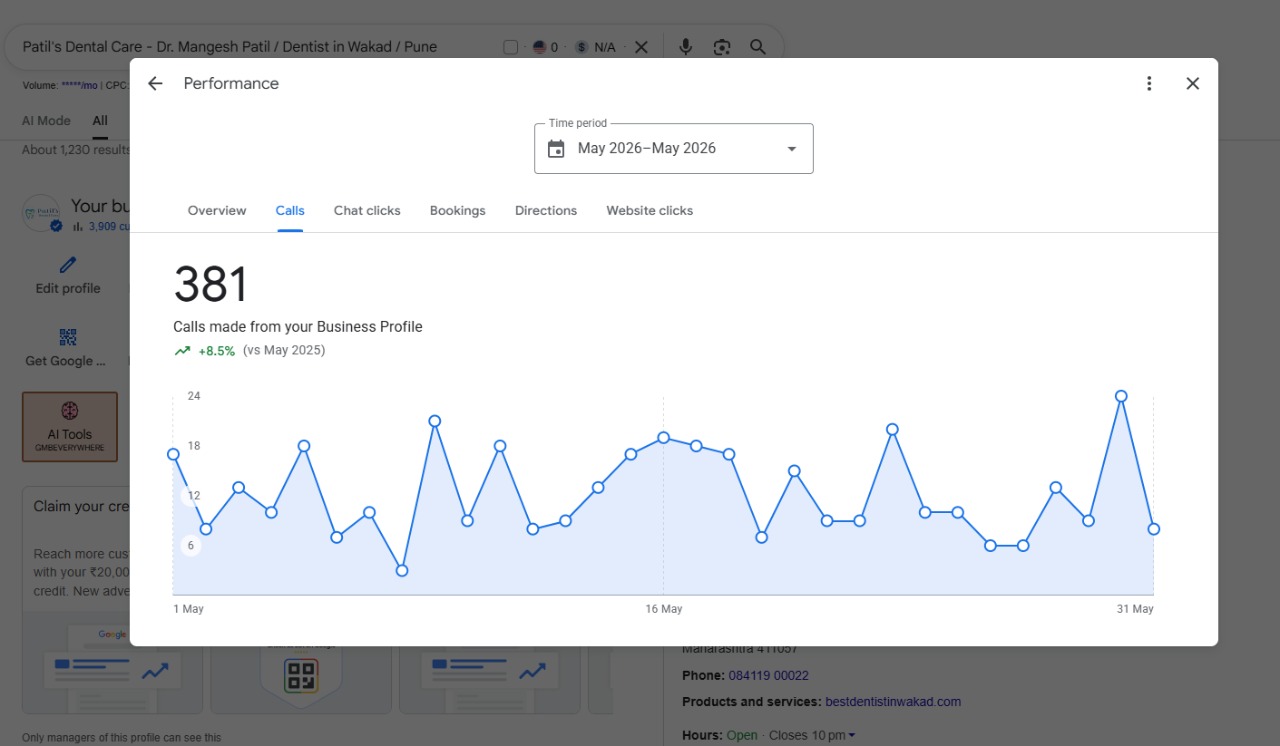Close the Performance dialog
The width and height of the screenshot is (1280, 746).
click(x=1192, y=84)
